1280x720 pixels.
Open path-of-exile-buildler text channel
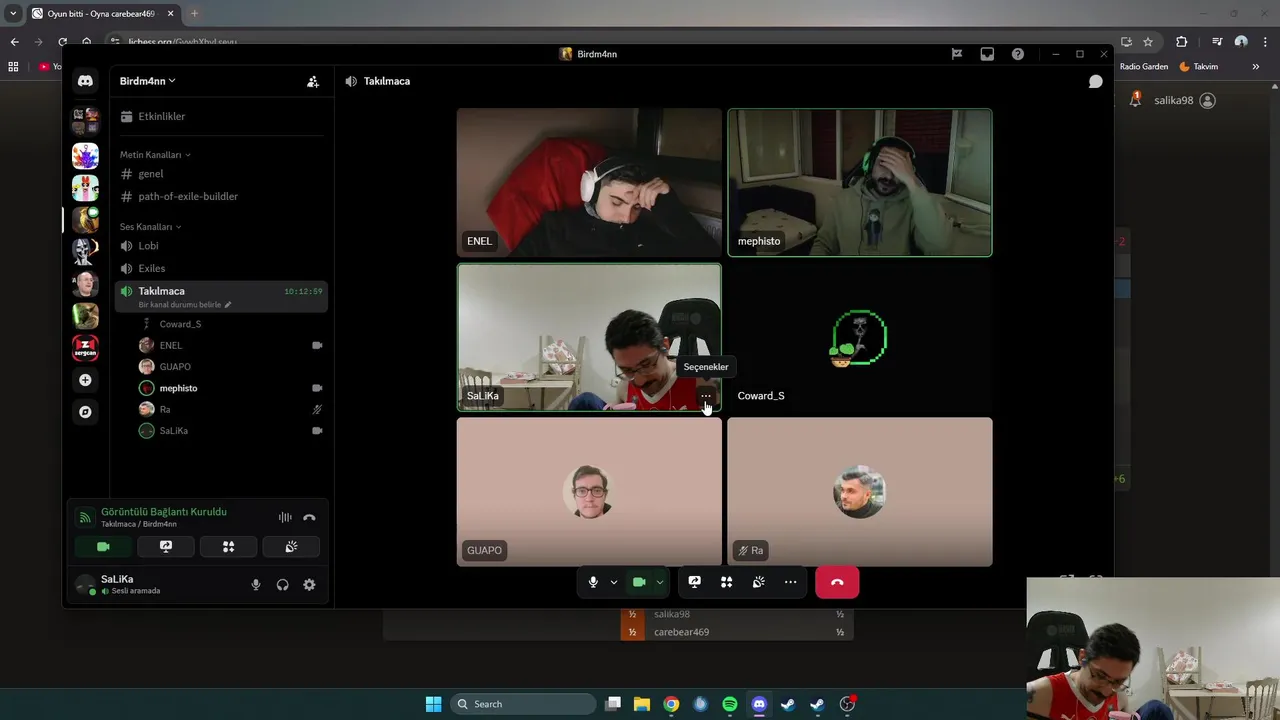pos(221,196)
